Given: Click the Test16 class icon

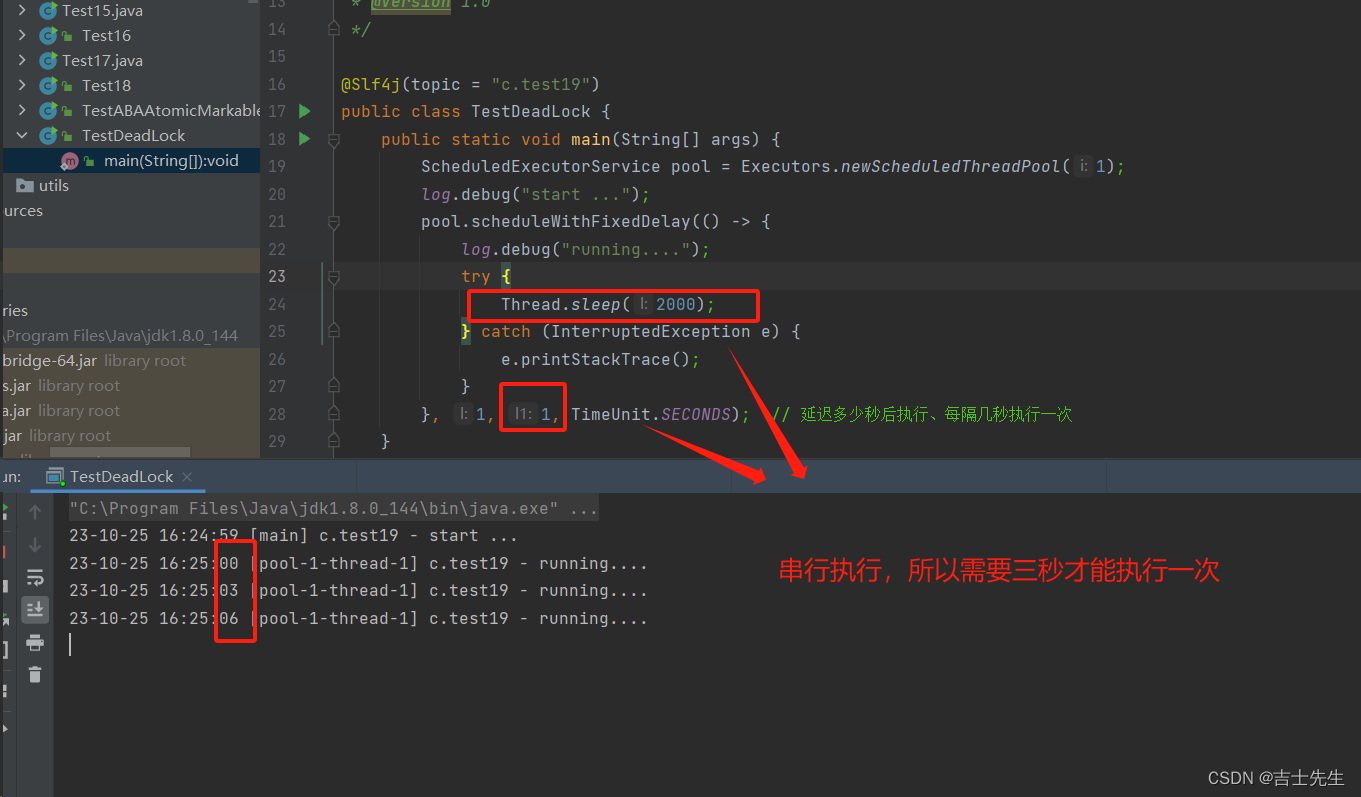Looking at the screenshot, I should [48, 36].
